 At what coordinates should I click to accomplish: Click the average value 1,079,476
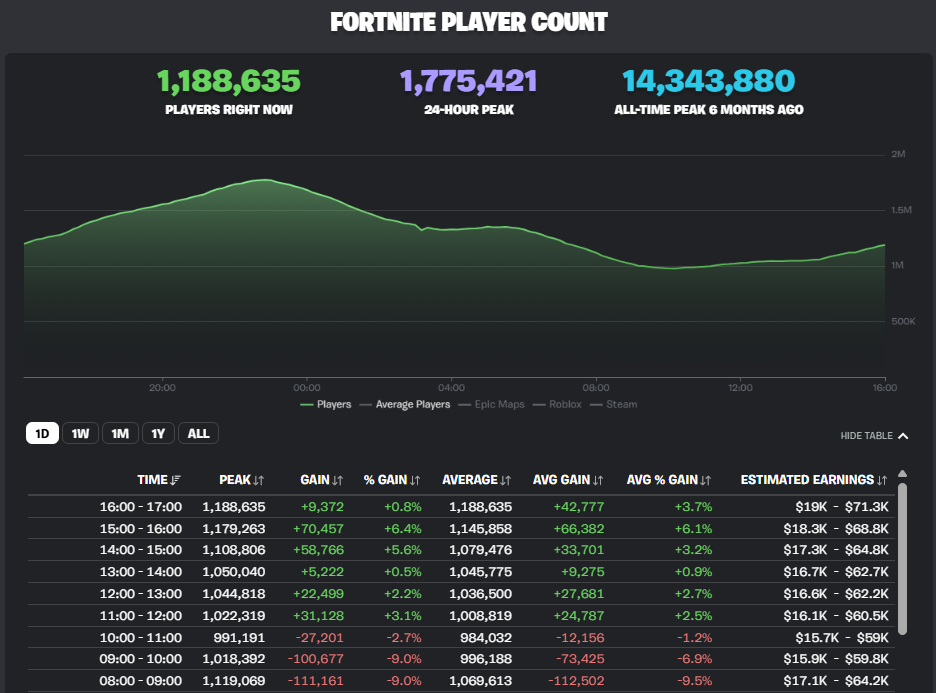click(x=481, y=550)
